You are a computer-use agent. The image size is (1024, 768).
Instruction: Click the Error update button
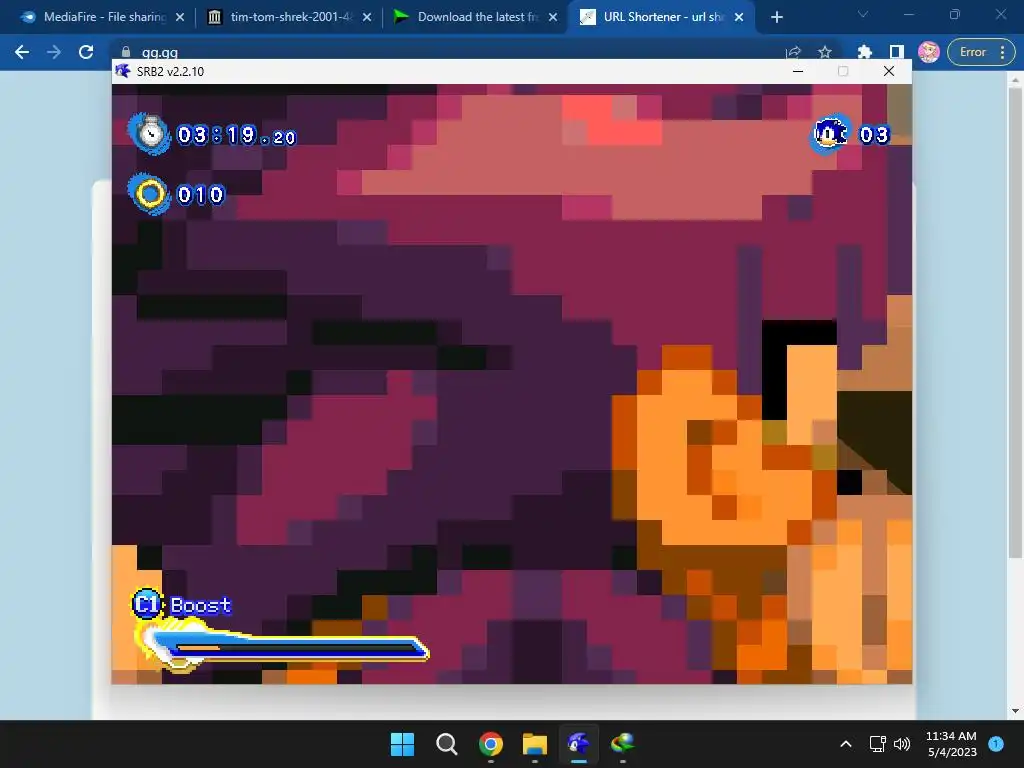(x=972, y=52)
